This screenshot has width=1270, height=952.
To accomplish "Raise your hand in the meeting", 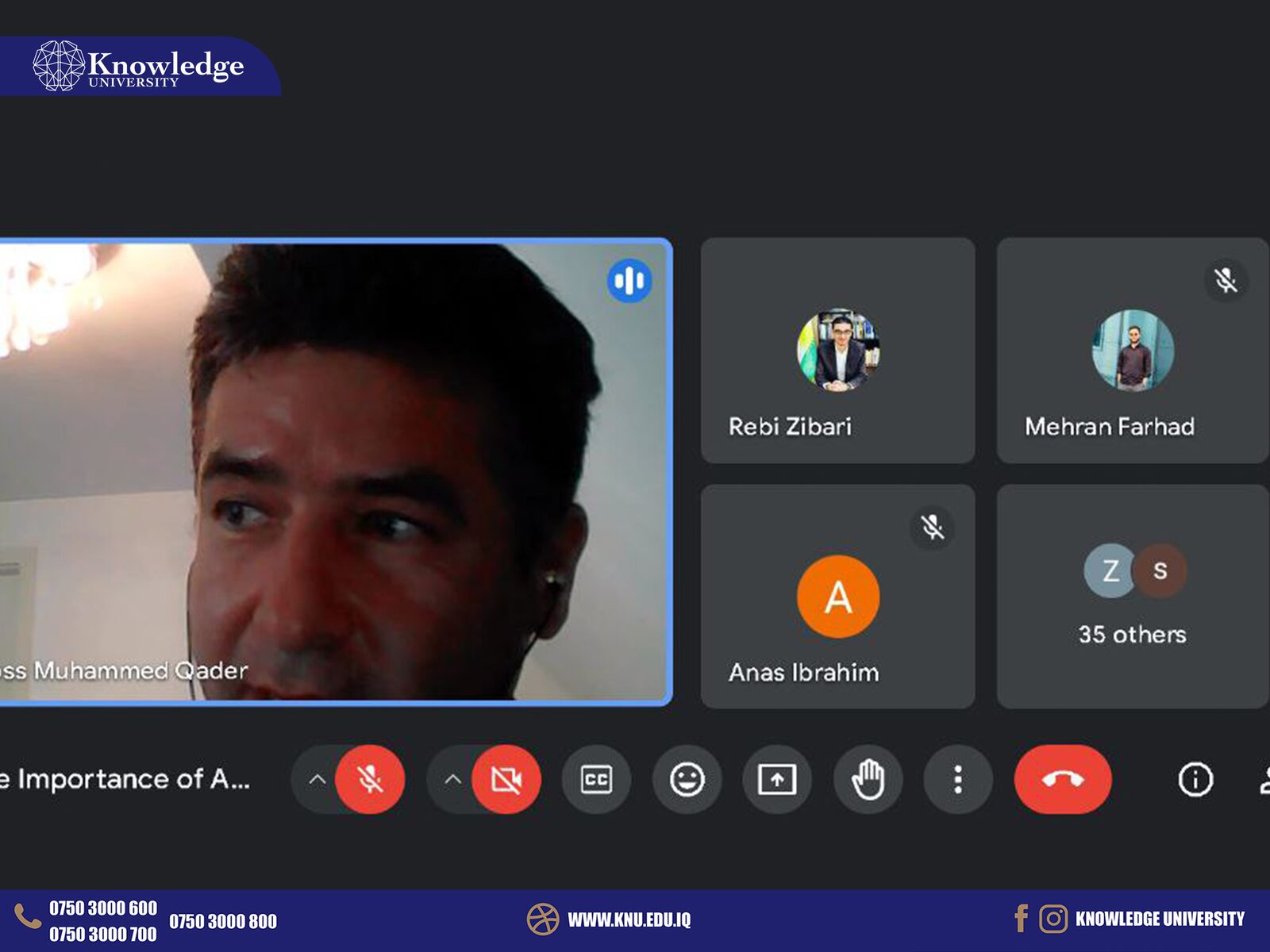I will click(x=868, y=779).
